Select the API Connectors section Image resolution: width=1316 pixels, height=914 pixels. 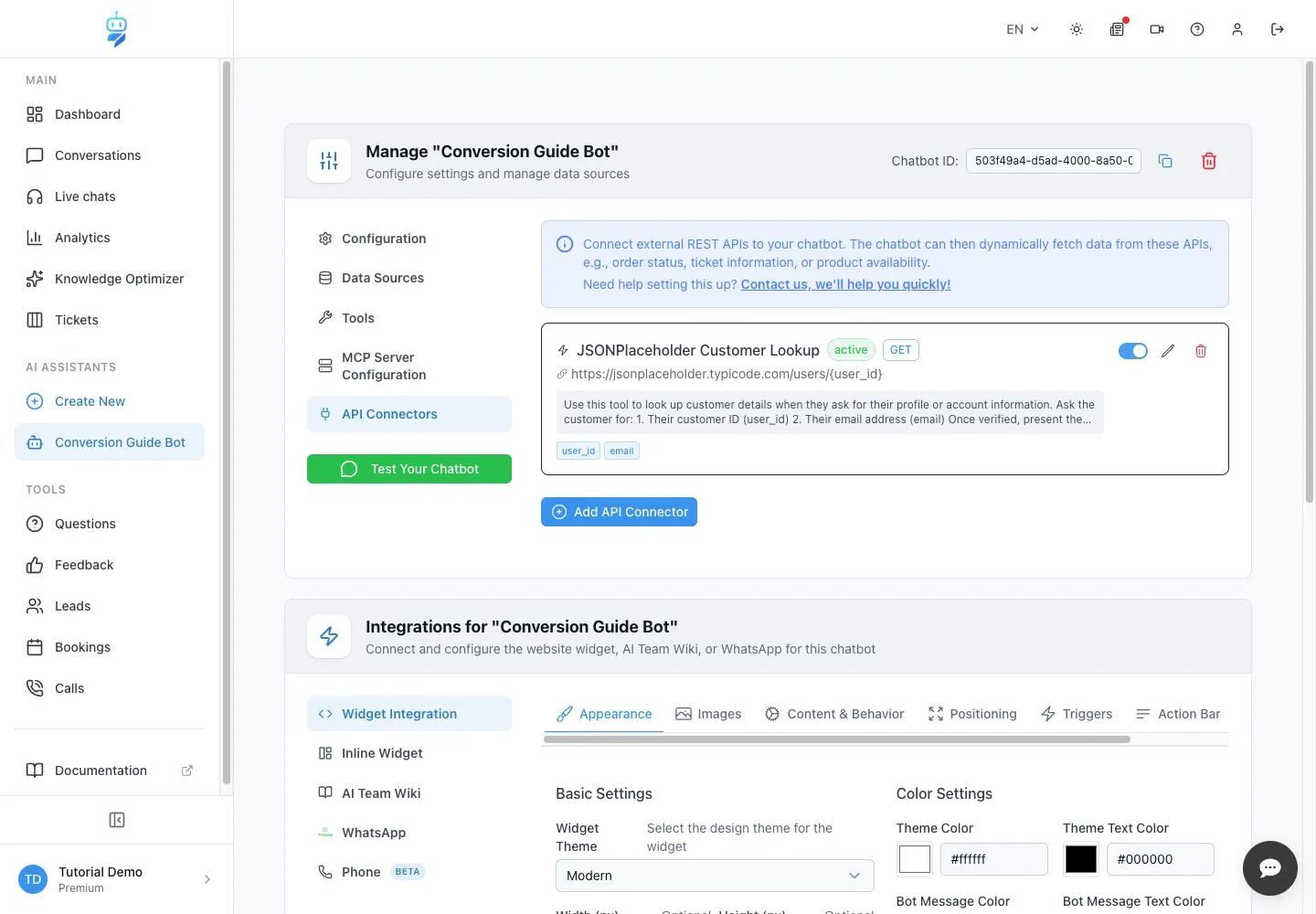coord(409,414)
